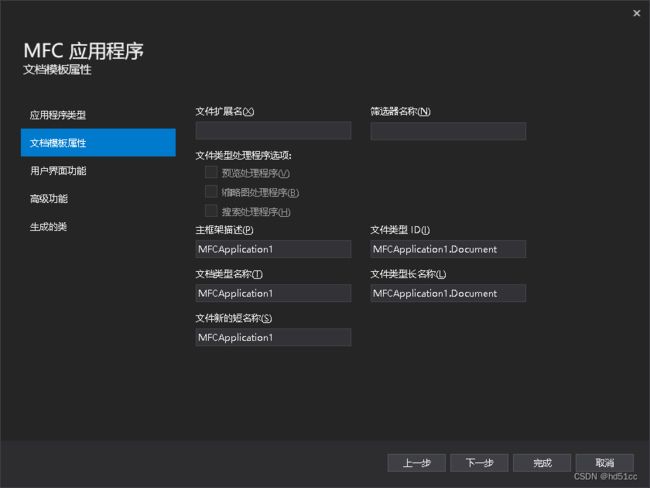This screenshot has width=650, height=488.
Task: Edit the 主框架描述 text field
Action: click(273, 249)
